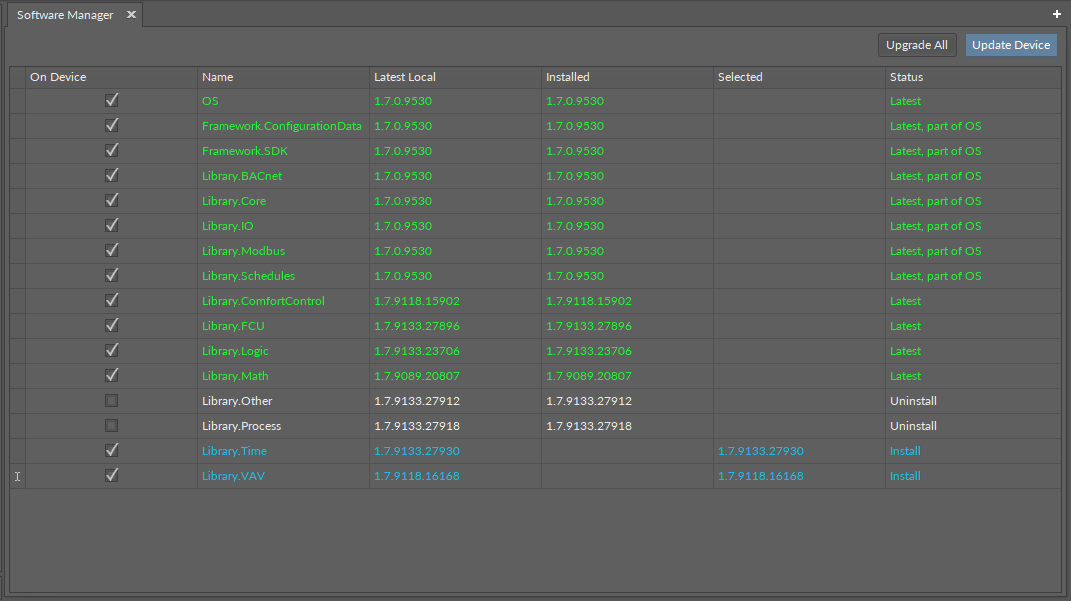Toggle the Library.BACnet On Device checkbox
The image size is (1071, 601).
[112, 176]
